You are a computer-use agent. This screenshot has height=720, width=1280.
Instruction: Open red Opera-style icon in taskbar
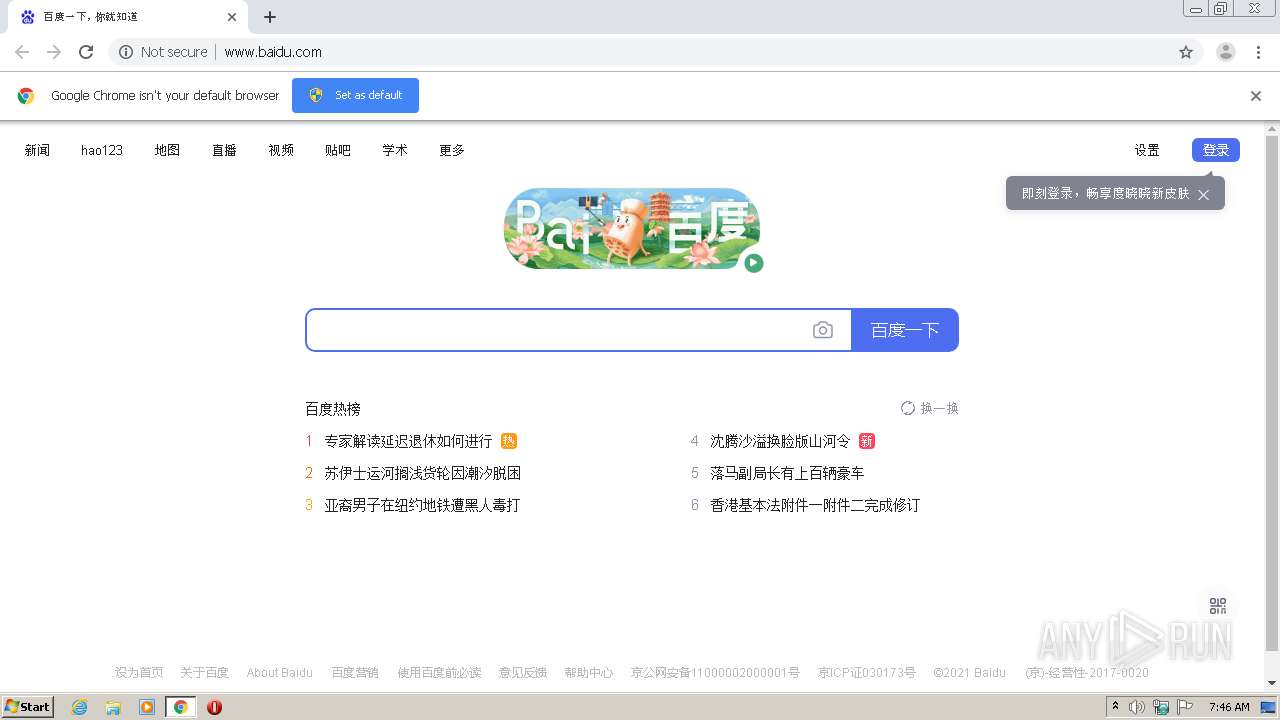214,707
